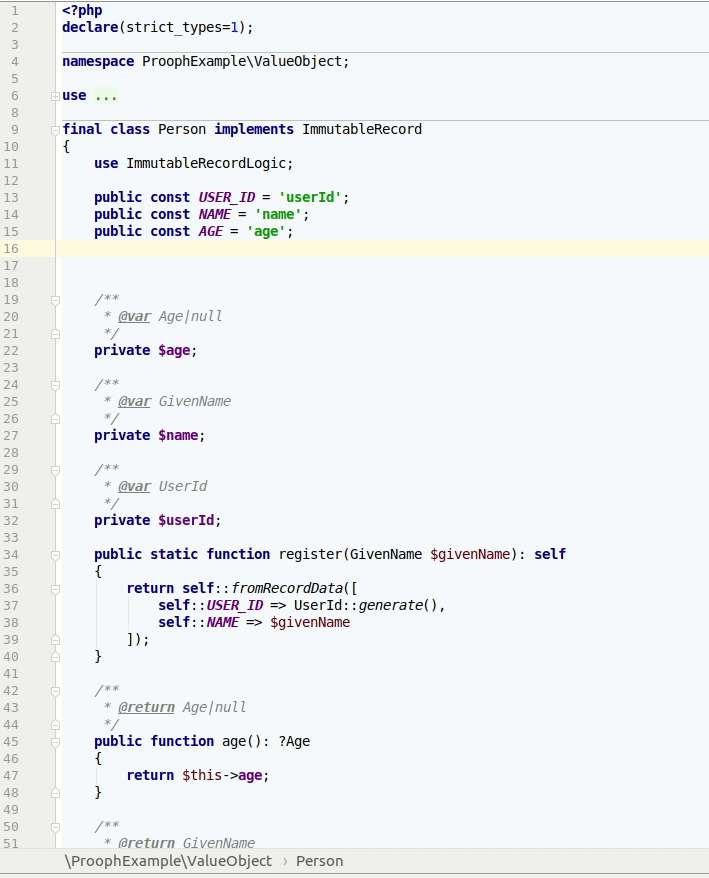The height and width of the screenshot is (878, 709).
Task: Collapse the register function fold marker on line 34
Action: pos(55,555)
